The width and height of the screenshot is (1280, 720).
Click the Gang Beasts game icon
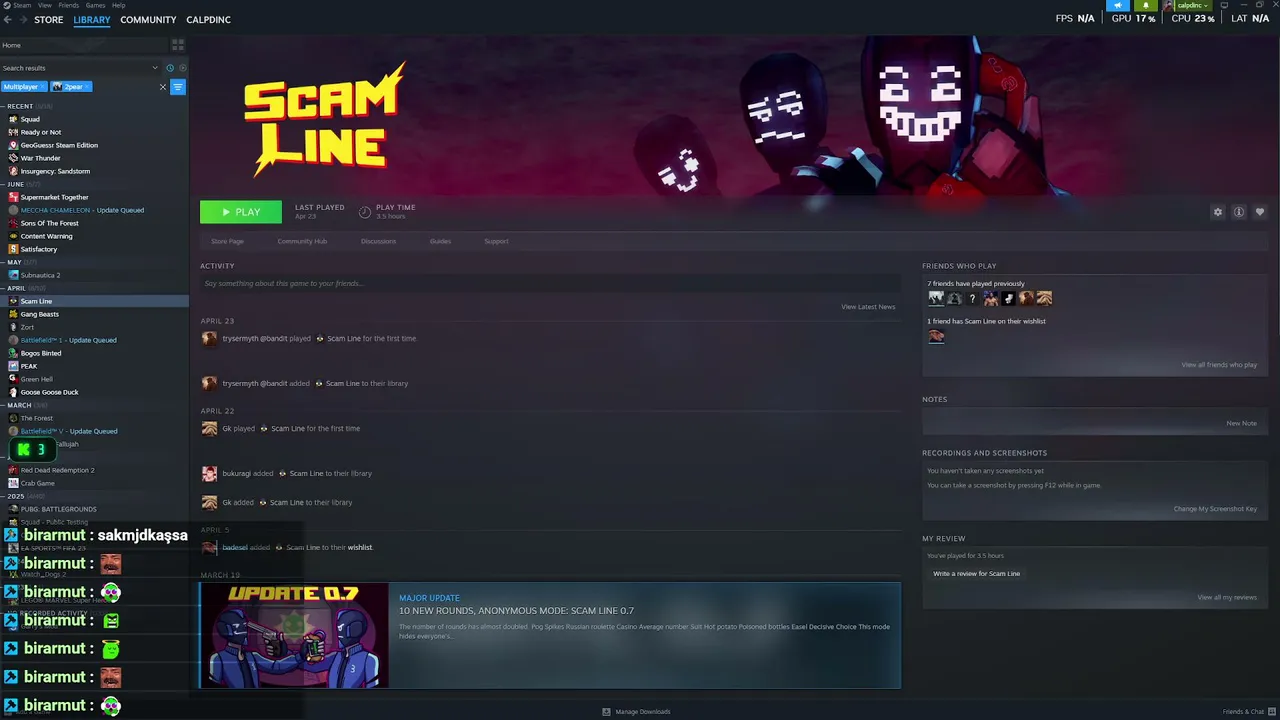(x=13, y=314)
